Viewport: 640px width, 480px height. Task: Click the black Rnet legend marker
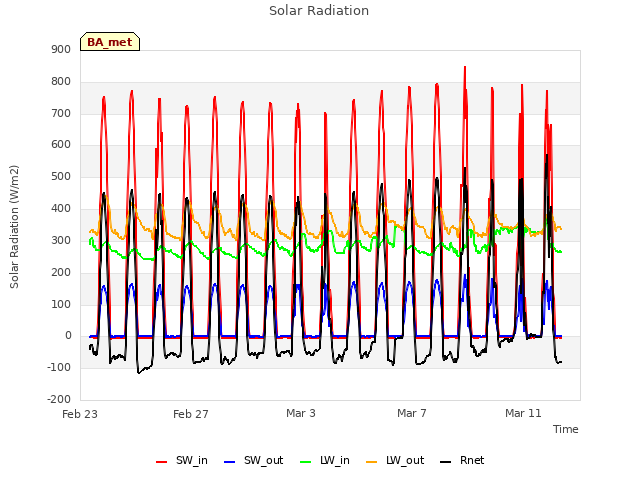(x=446, y=462)
